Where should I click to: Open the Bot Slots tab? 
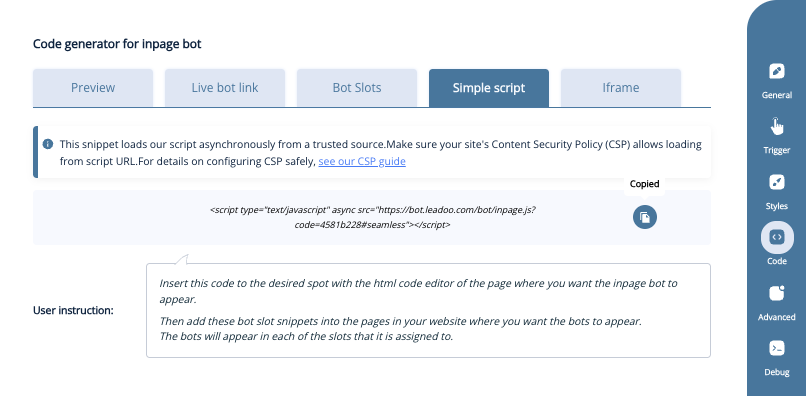(357, 88)
